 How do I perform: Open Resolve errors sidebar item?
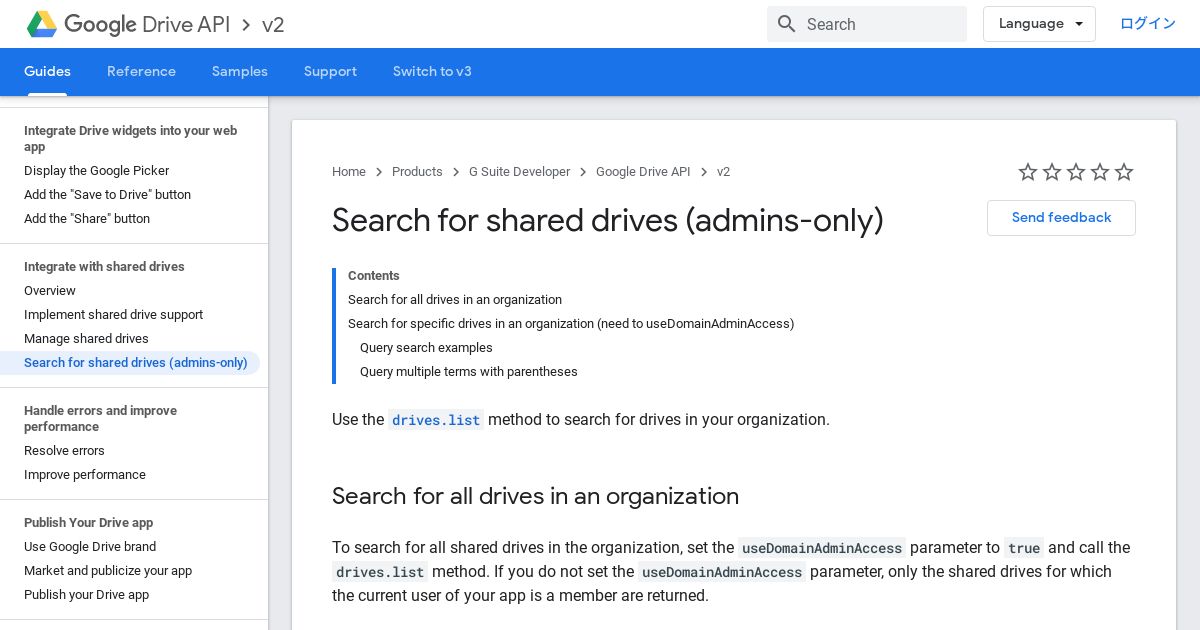[x=64, y=451]
